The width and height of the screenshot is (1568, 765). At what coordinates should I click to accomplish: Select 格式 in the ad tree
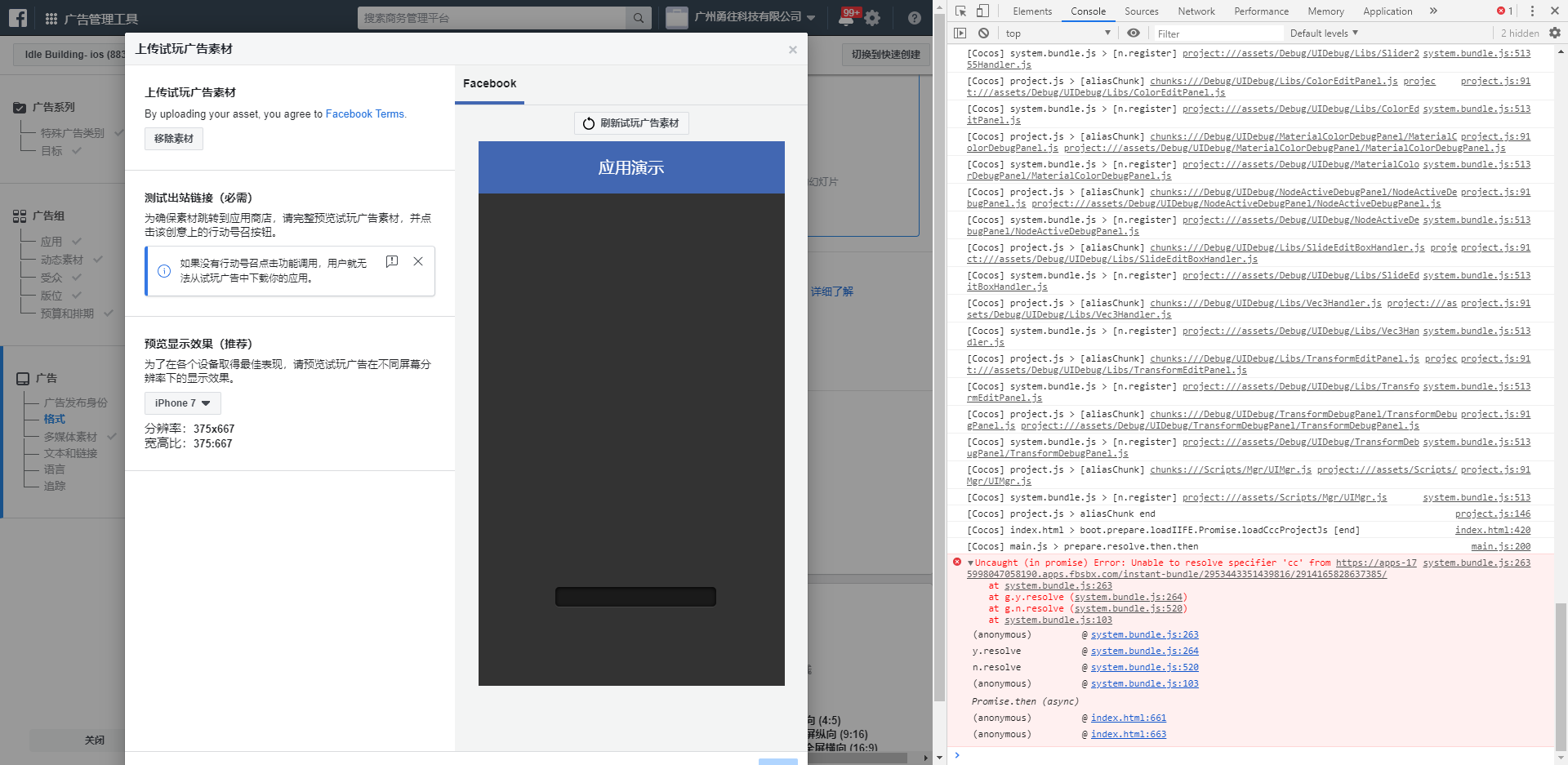point(55,420)
